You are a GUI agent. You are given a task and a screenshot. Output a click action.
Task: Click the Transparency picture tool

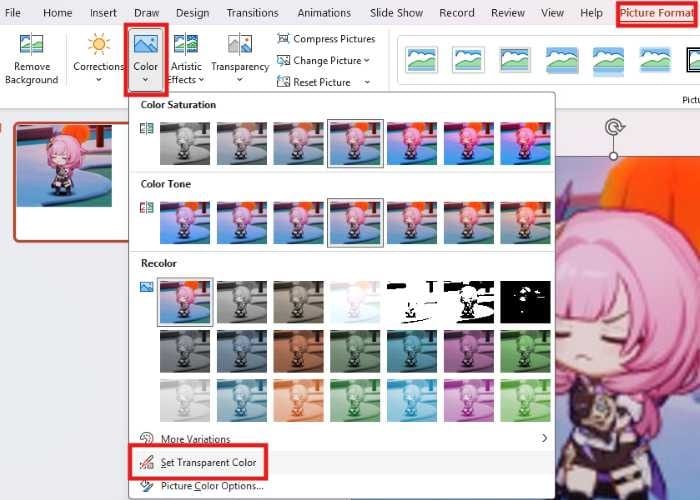point(240,46)
